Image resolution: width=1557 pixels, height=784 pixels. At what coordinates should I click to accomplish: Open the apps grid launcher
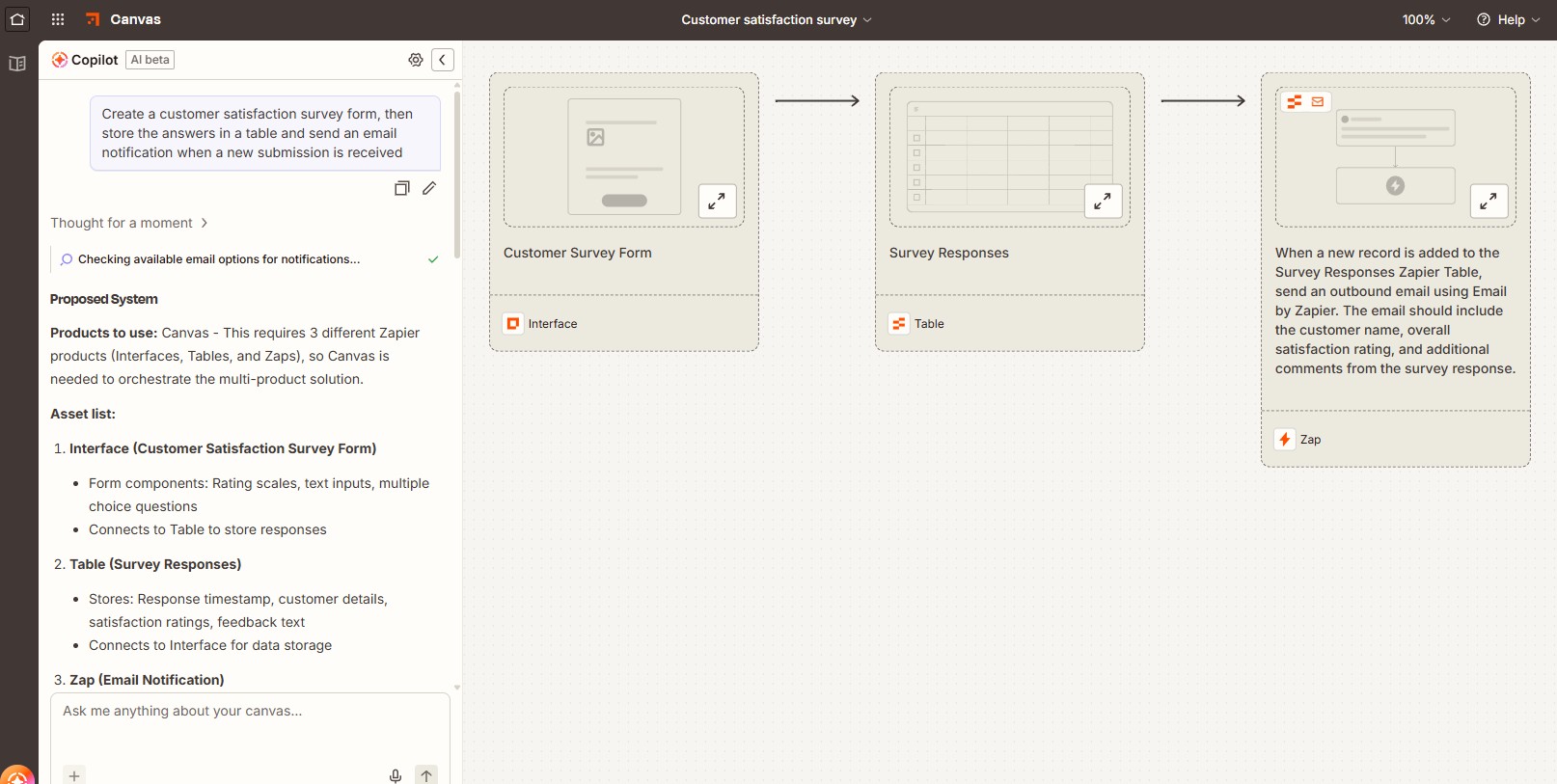58,19
